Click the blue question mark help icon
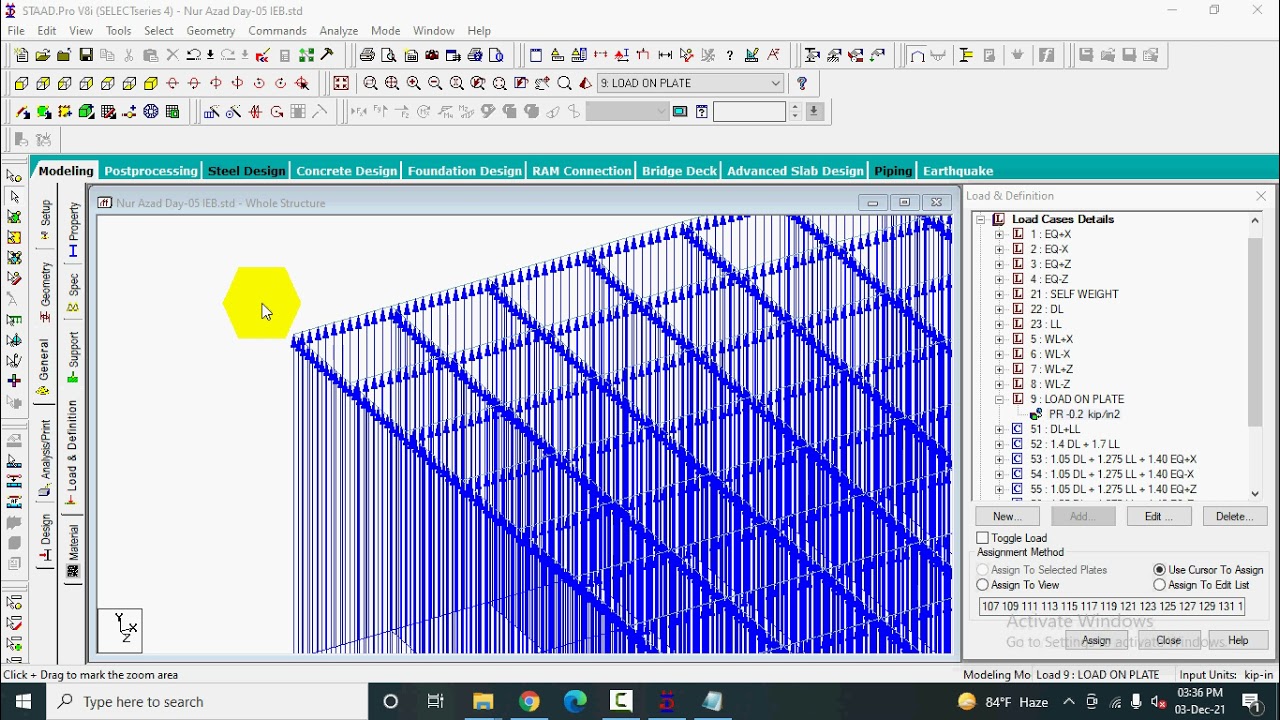 (x=802, y=84)
